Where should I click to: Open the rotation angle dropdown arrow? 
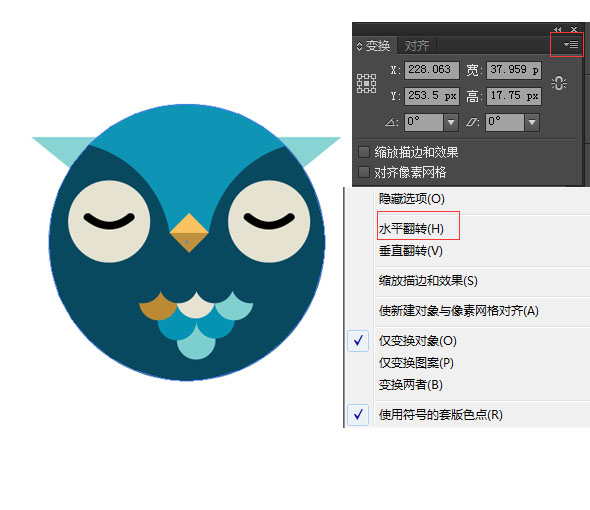pyautogui.click(x=451, y=122)
